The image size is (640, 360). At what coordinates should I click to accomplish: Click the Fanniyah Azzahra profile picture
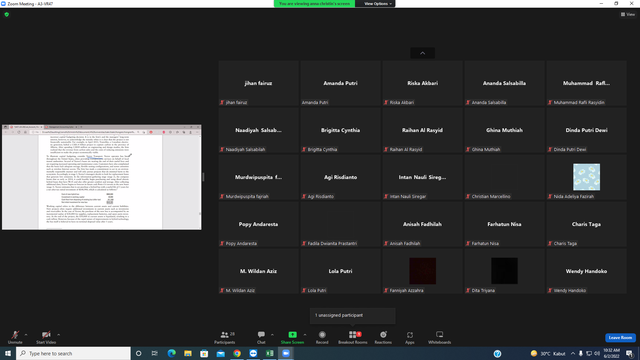click(422, 271)
